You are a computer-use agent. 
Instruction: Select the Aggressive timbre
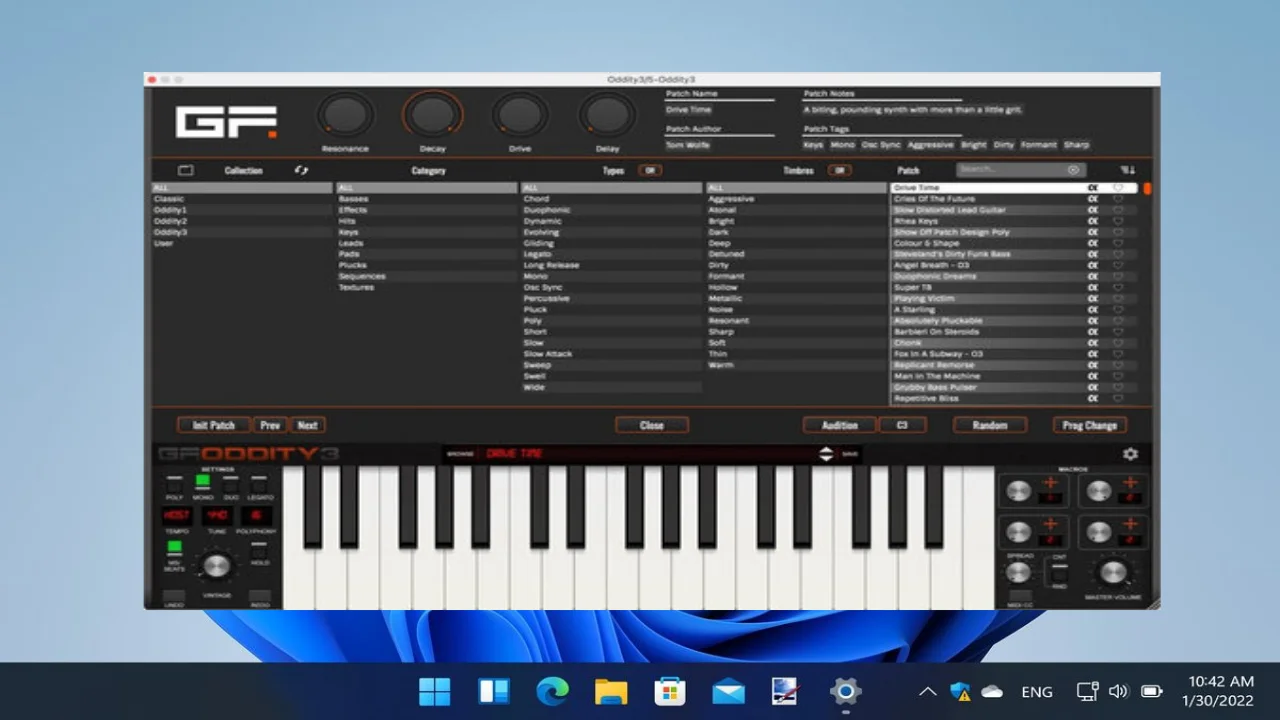[x=795, y=199]
